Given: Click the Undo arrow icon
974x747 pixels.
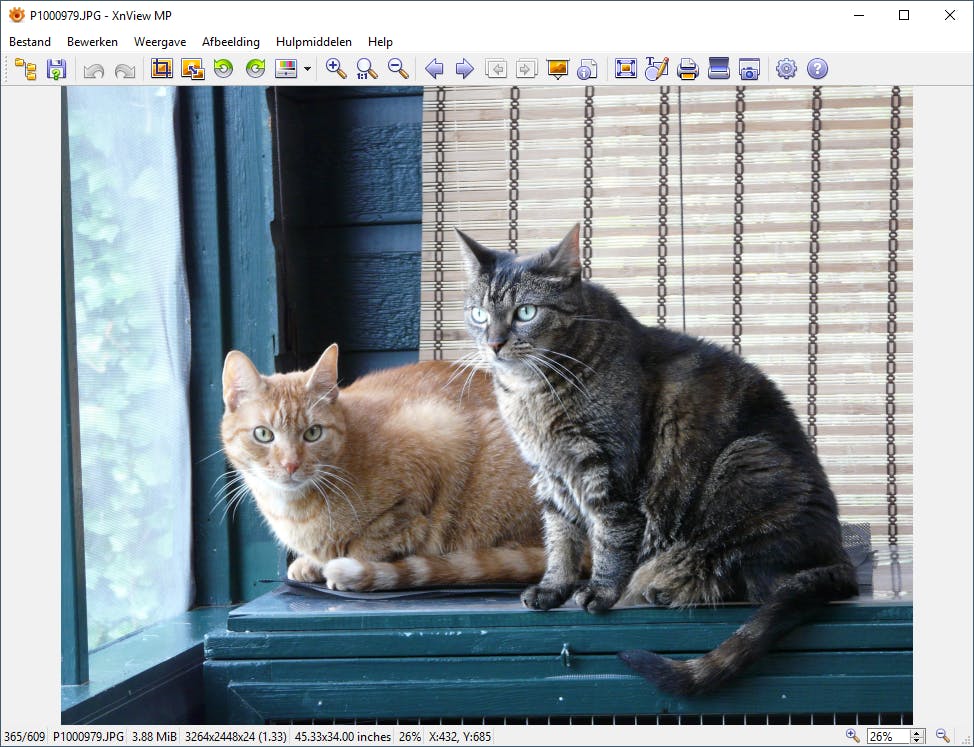Looking at the screenshot, I should coord(94,70).
